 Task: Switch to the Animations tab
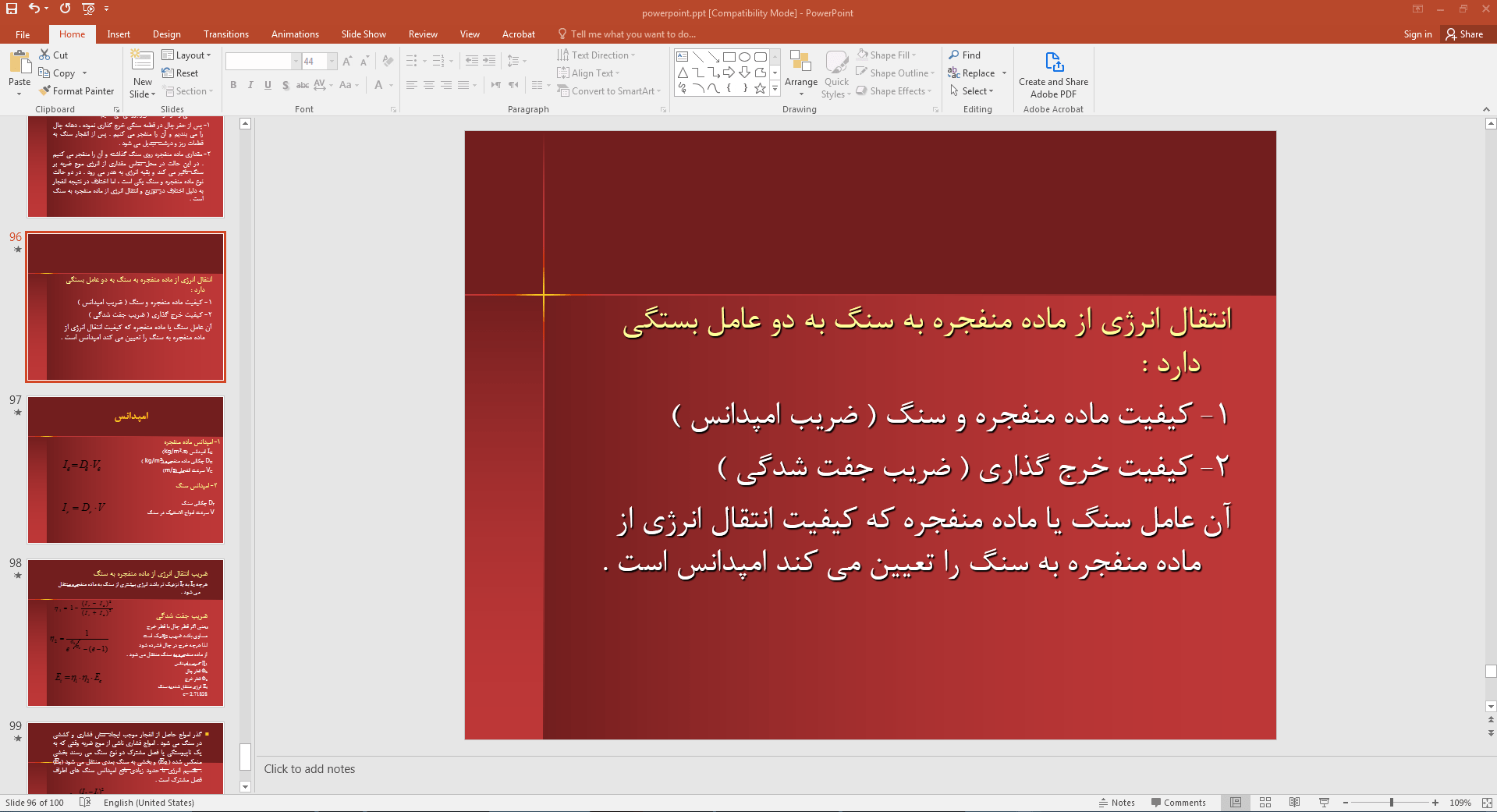[x=294, y=34]
